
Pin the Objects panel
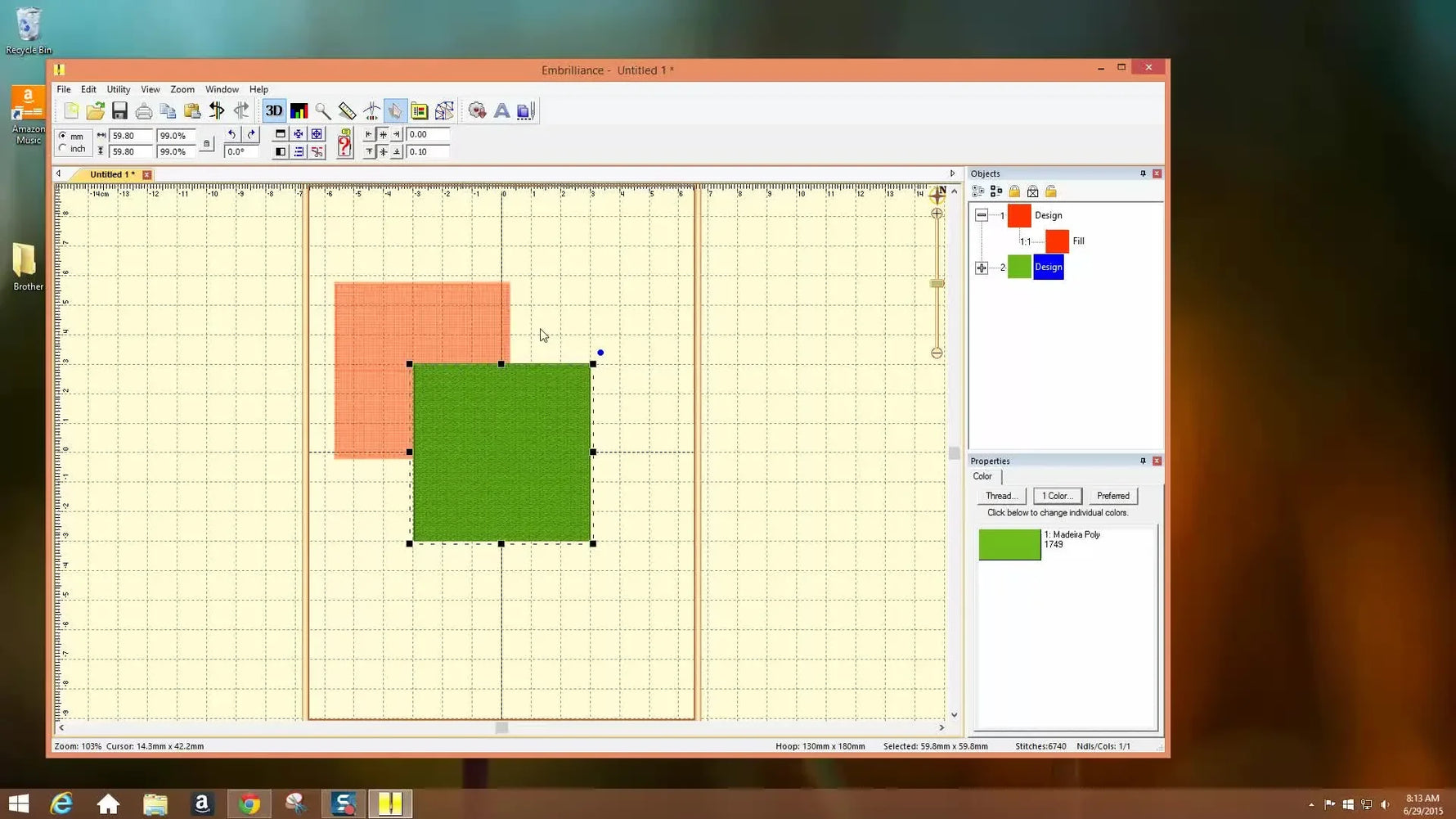1143,173
